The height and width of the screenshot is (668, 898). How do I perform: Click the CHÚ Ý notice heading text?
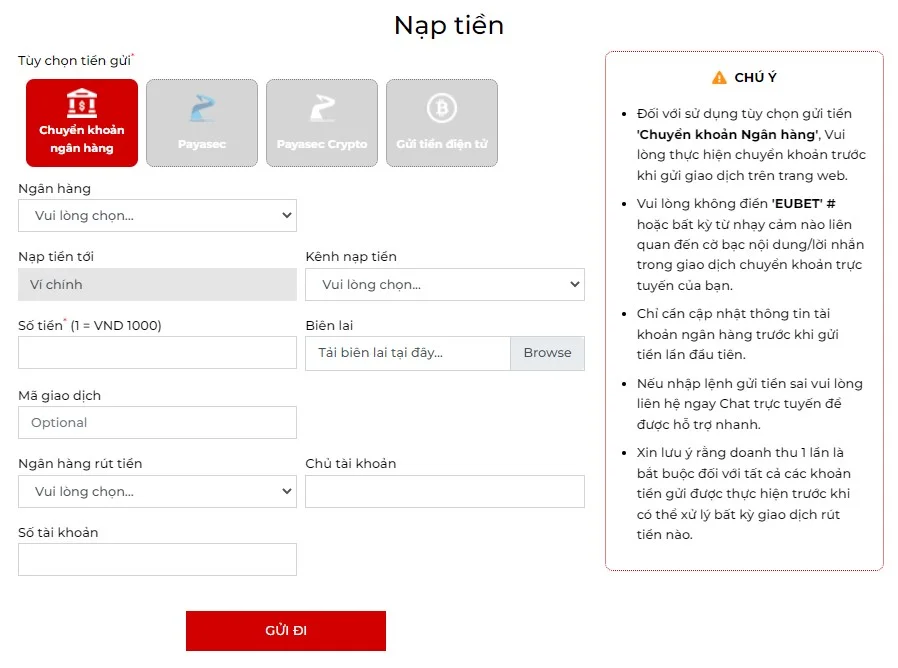(755, 78)
